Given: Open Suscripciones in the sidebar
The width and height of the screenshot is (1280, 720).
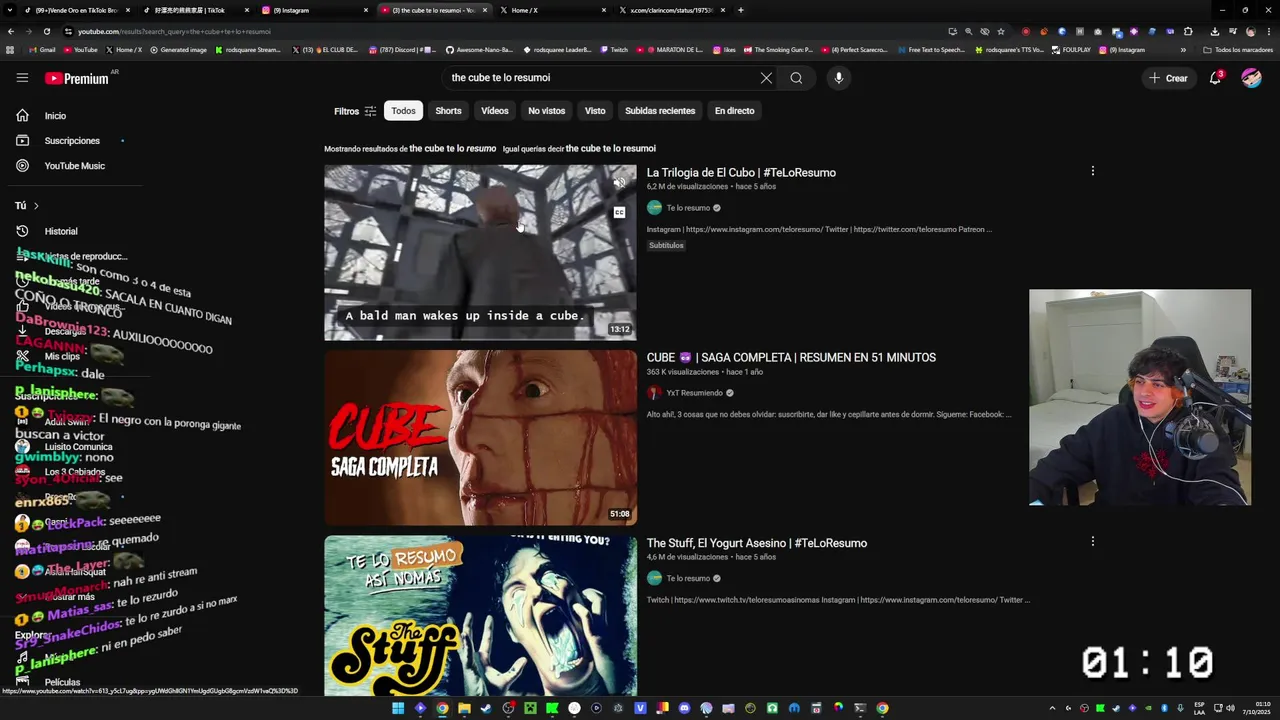Looking at the screenshot, I should pyautogui.click(x=70, y=141).
